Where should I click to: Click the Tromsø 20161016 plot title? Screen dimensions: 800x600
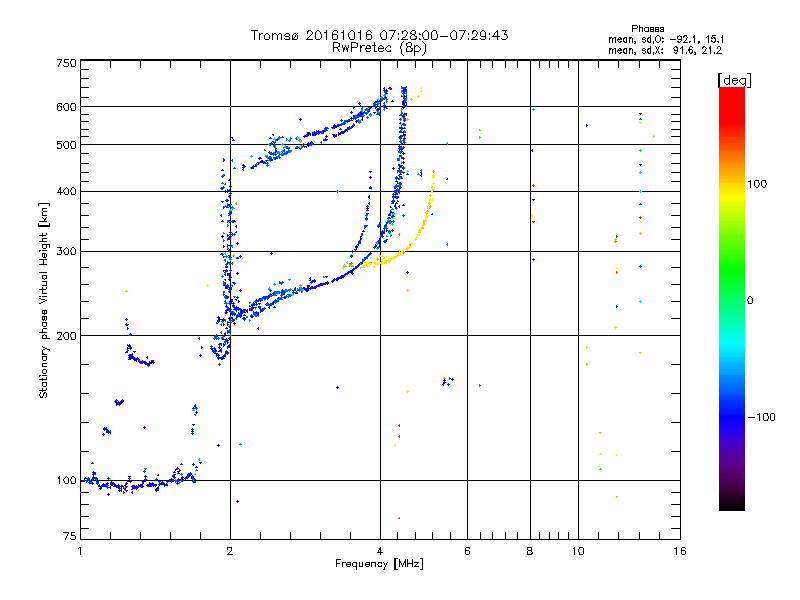tap(379, 35)
